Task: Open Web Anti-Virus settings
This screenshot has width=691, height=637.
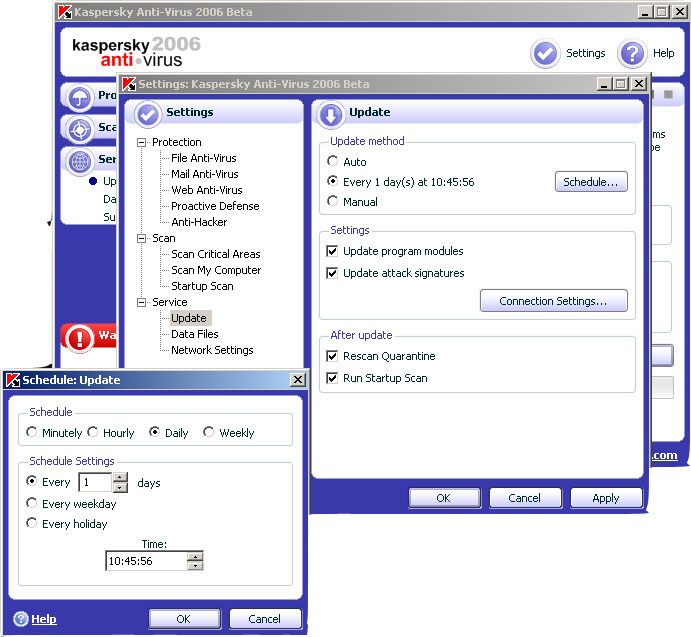Action: [x=207, y=190]
